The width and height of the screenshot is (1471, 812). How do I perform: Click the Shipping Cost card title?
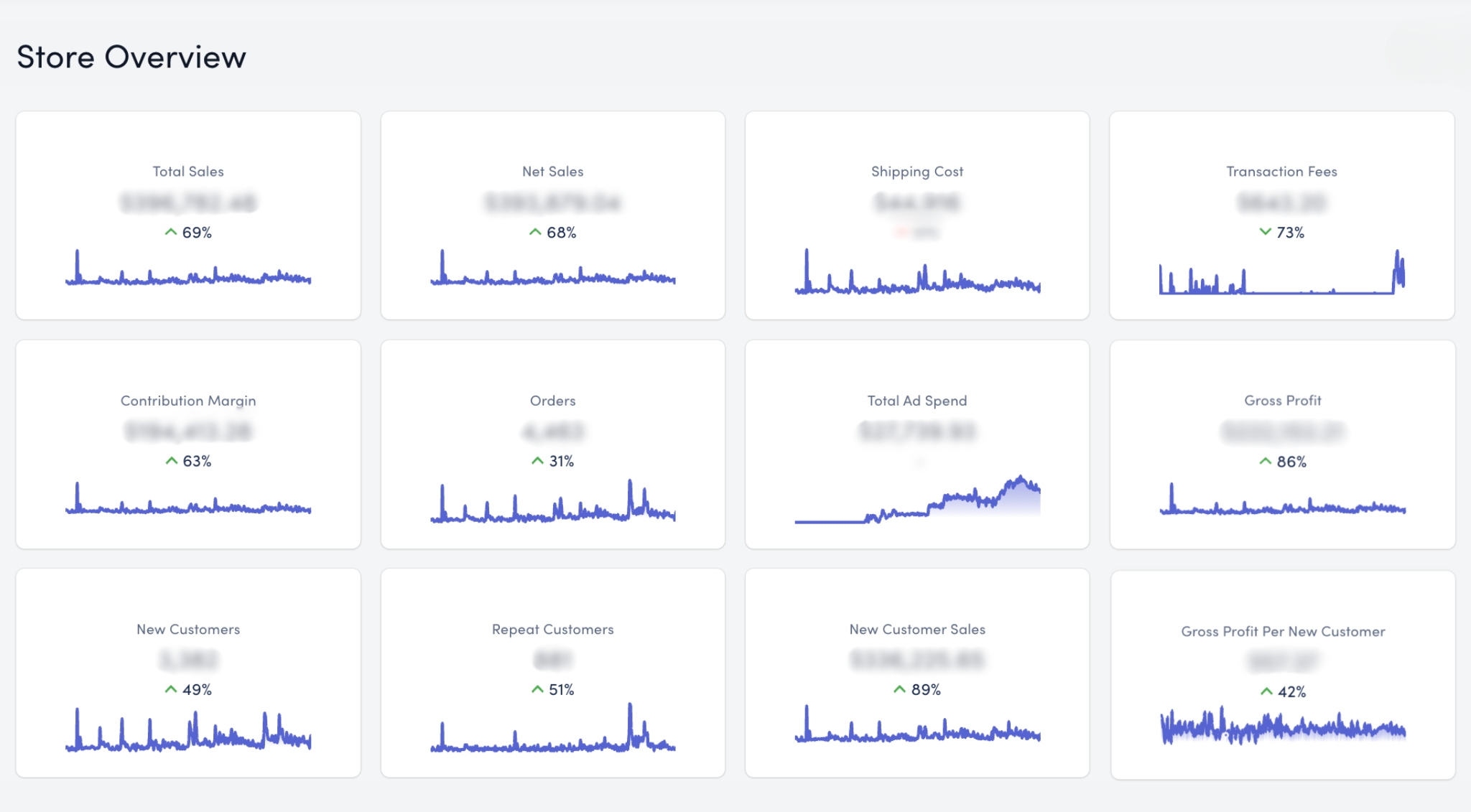917,172
